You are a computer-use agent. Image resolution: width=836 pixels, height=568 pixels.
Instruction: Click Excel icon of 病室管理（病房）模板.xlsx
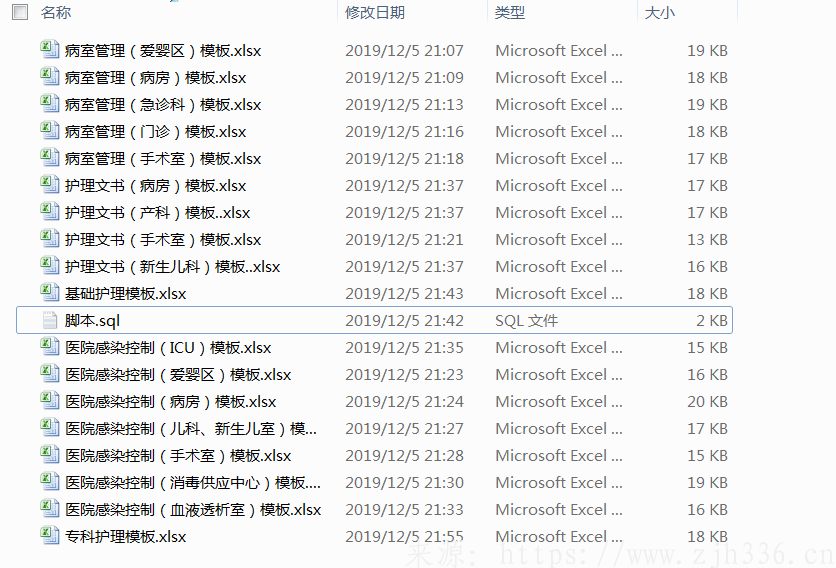click(x=50, y=77)
